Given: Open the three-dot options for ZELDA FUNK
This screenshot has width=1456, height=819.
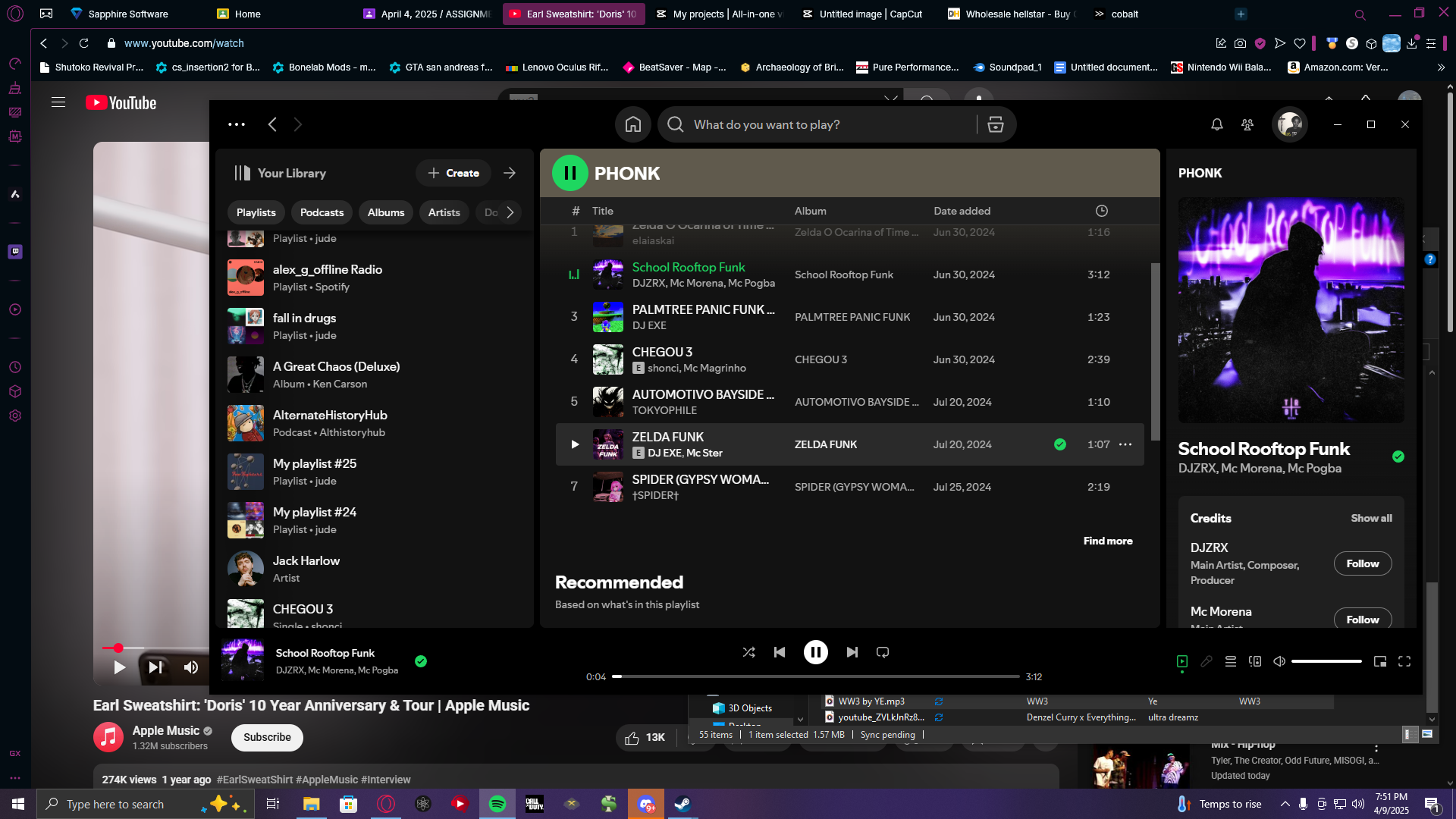Looking at the screenshot, I should [1125, 444].
